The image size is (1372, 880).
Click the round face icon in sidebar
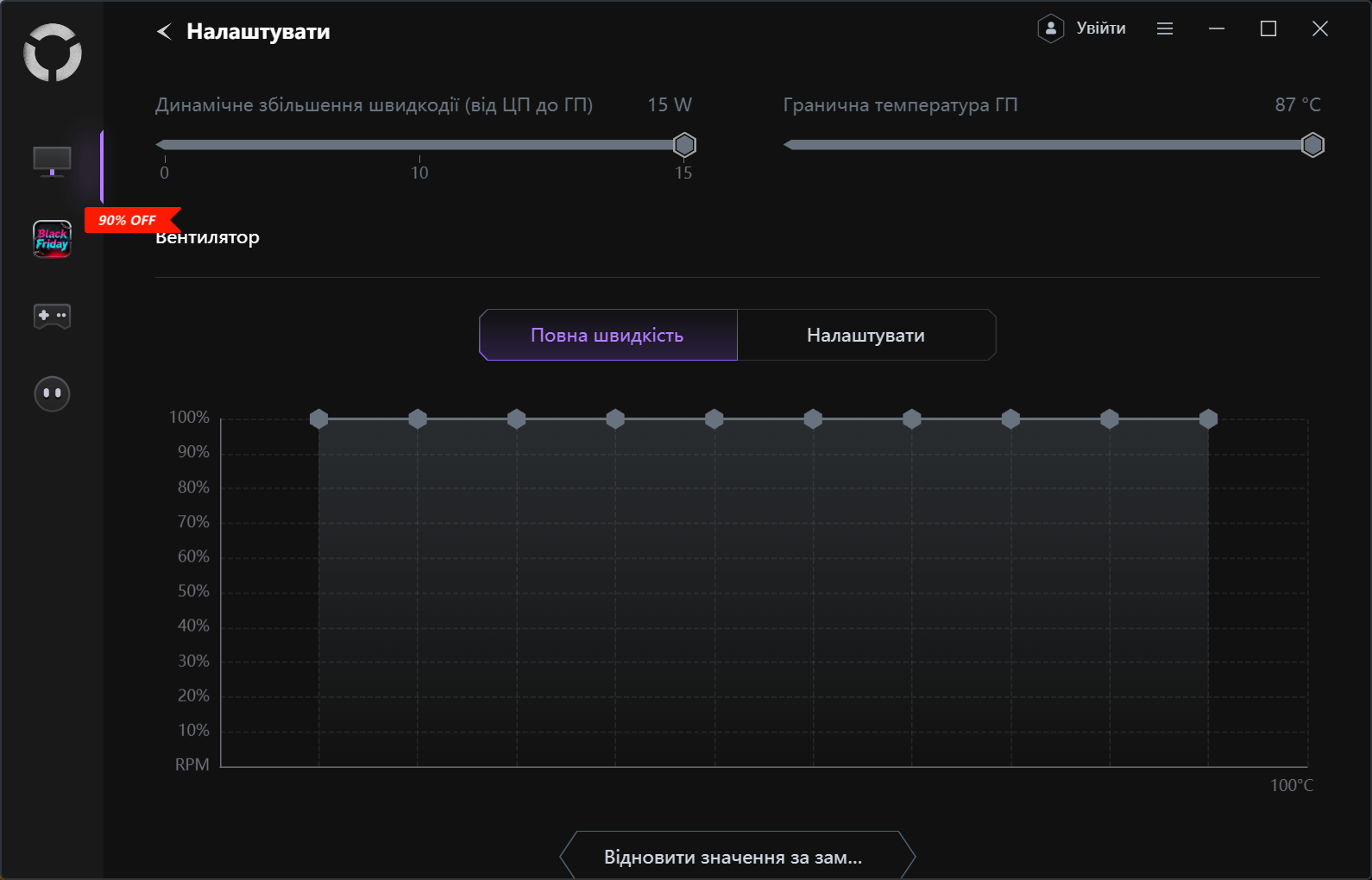coord(52,393)
